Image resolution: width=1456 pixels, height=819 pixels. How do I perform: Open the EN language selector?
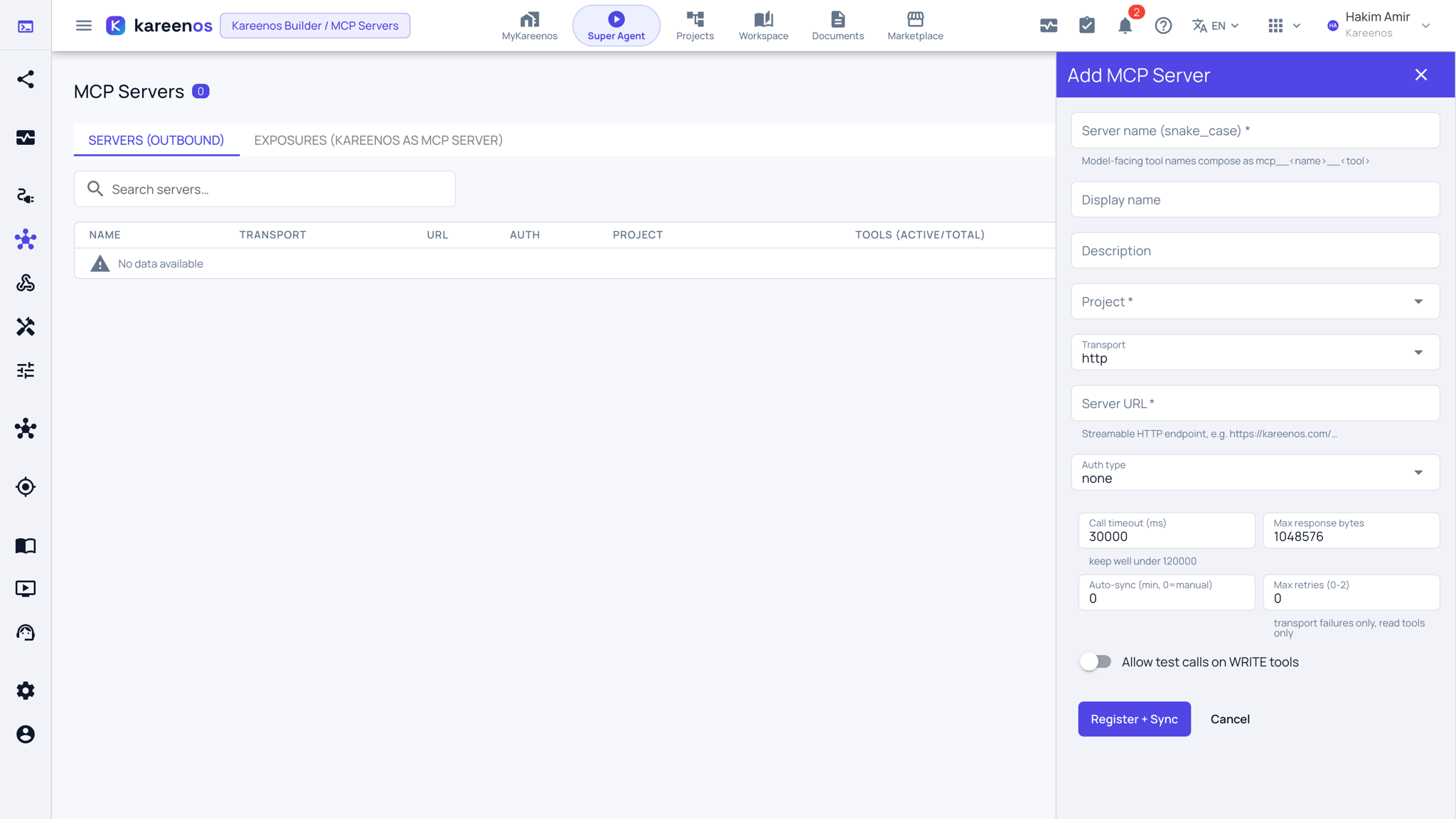tap(1216, 26)
